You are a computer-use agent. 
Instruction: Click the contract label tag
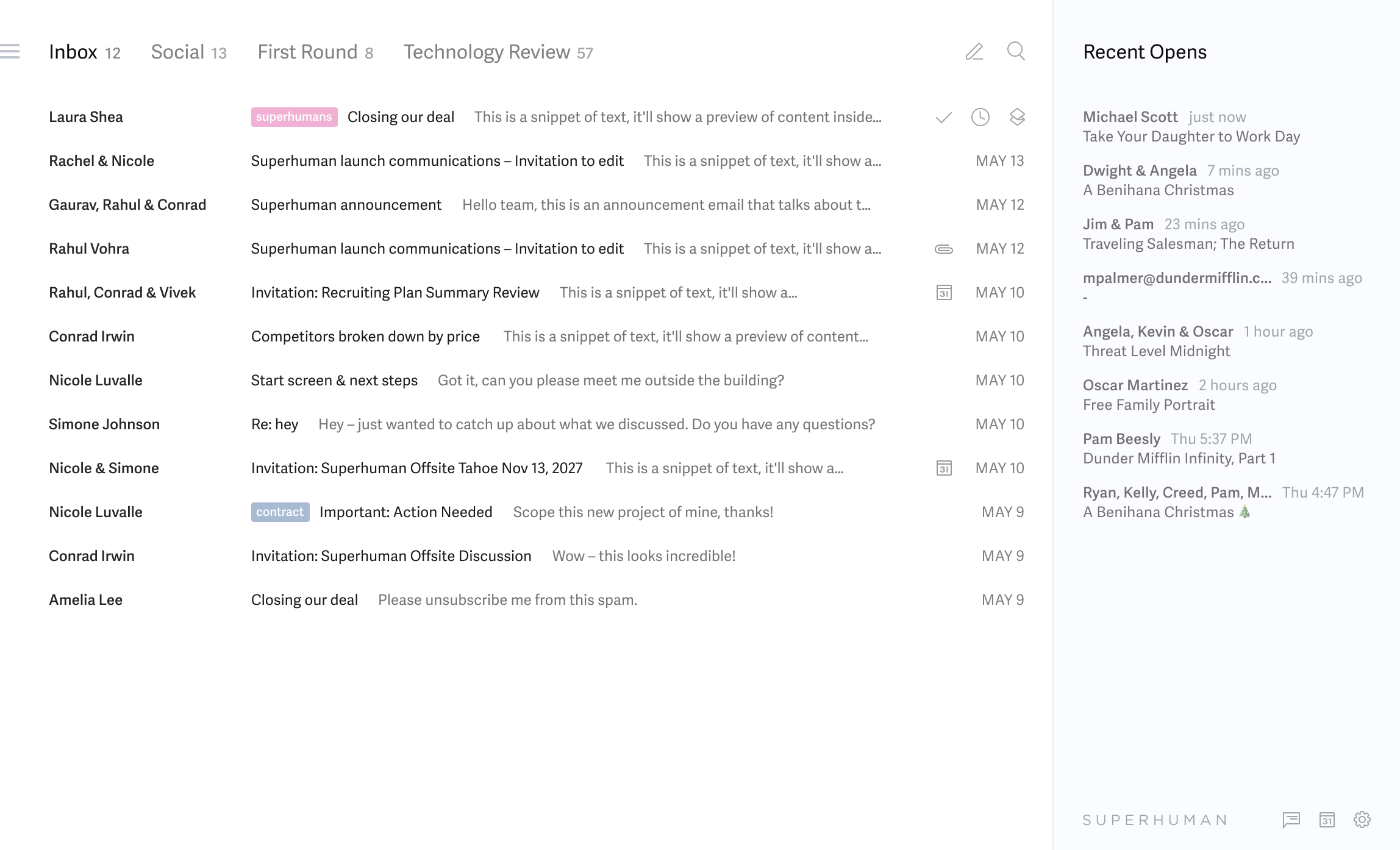pos(280,512)
